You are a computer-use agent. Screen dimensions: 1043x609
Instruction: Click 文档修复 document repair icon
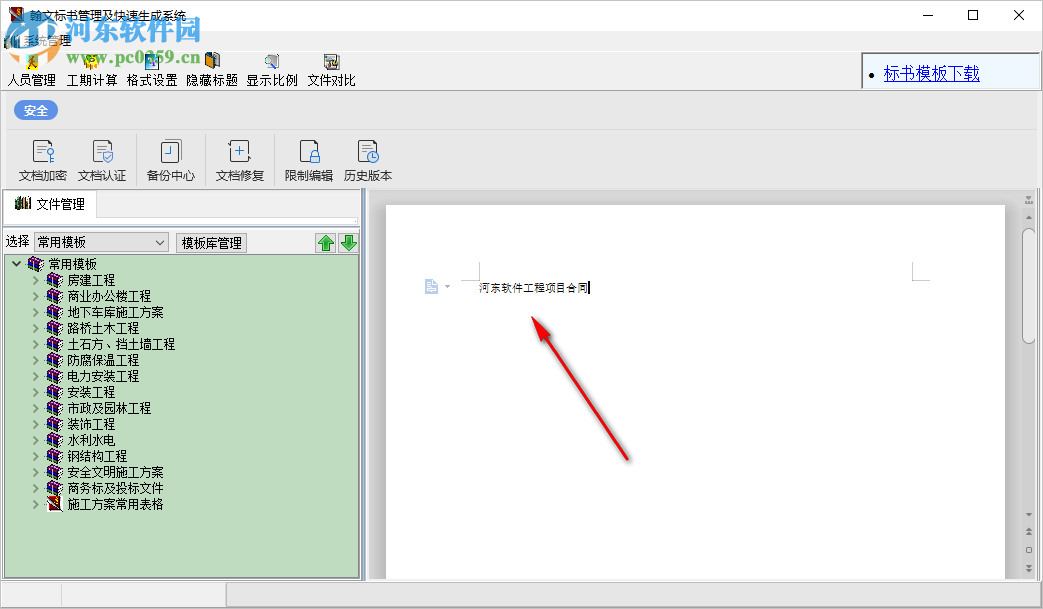[x=239, y=160]
